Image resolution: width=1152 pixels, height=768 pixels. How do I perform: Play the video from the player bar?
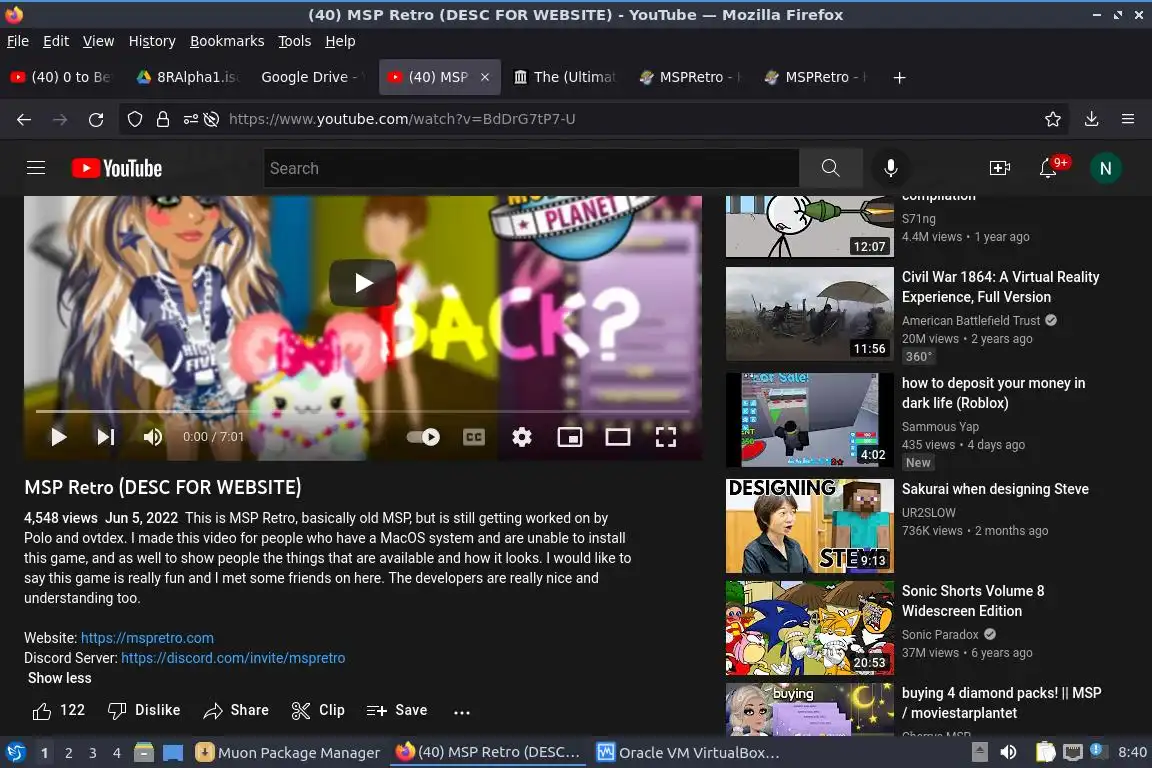pos(58,437)
